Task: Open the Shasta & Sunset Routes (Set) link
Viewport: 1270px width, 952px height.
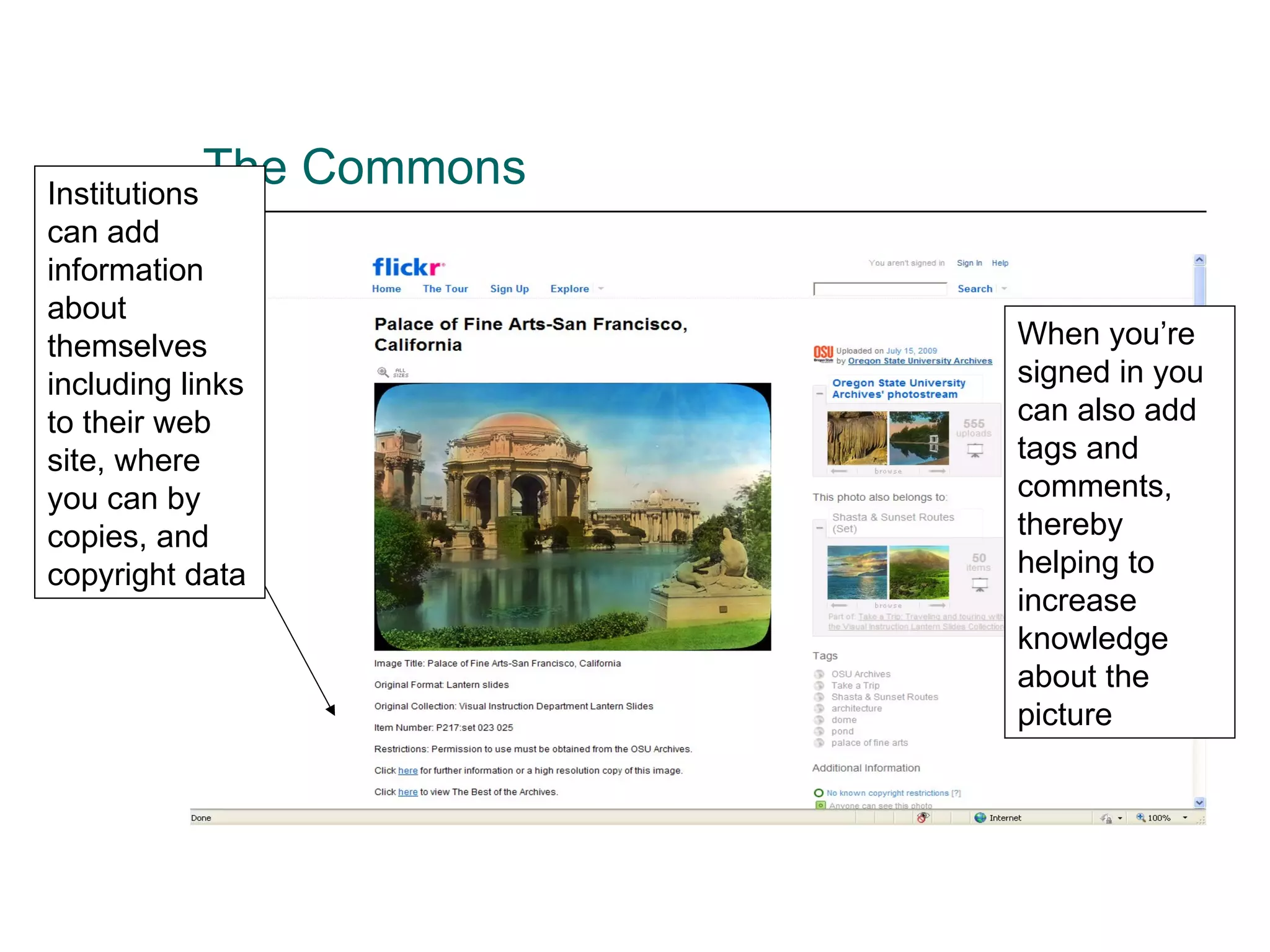Action: click(893, 522)
